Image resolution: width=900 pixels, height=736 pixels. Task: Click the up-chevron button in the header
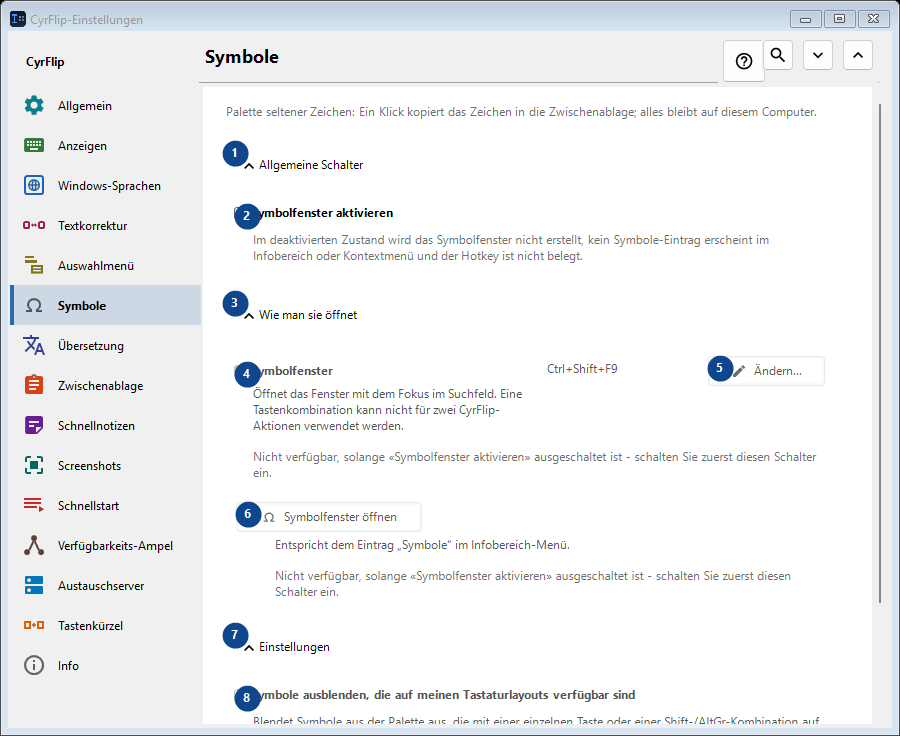point(858,55)
